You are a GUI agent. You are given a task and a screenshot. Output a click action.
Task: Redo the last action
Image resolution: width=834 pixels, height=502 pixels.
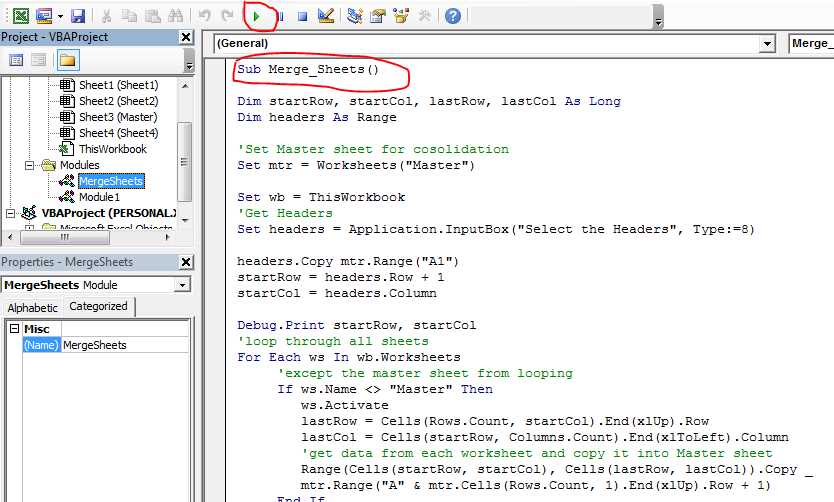228,16
